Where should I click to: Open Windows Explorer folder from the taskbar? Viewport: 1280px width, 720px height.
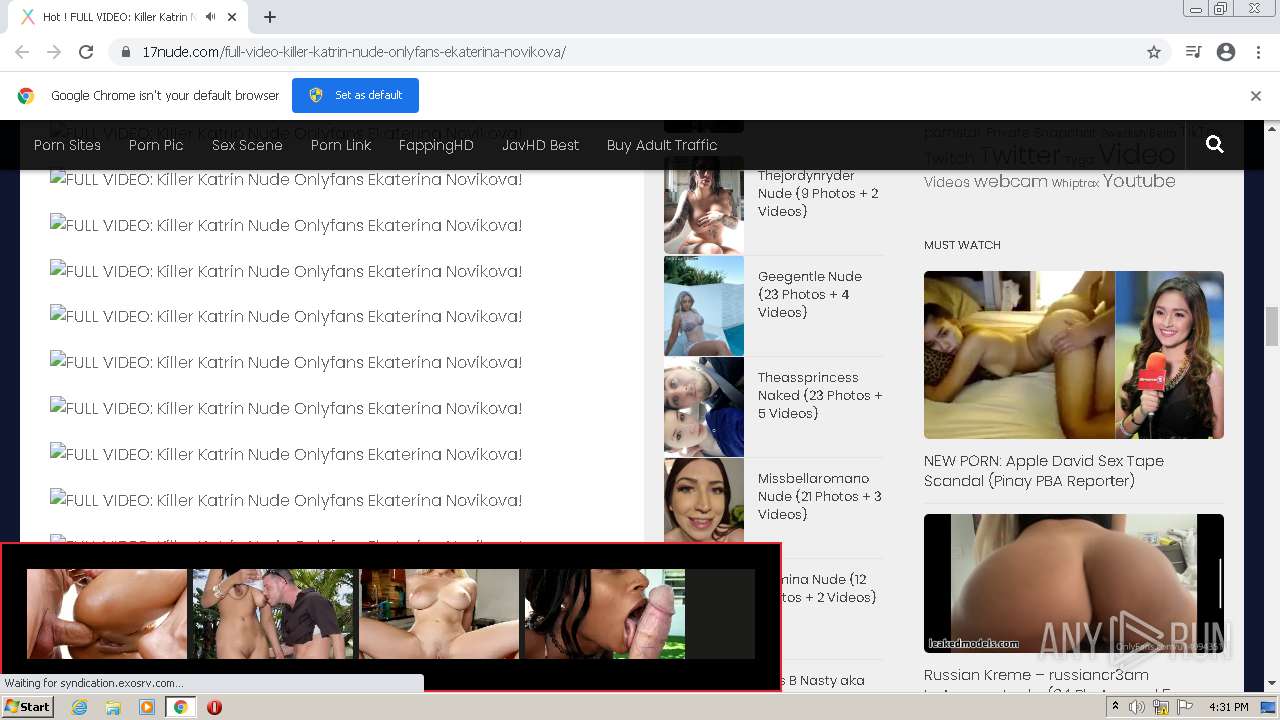coord(113,707)
